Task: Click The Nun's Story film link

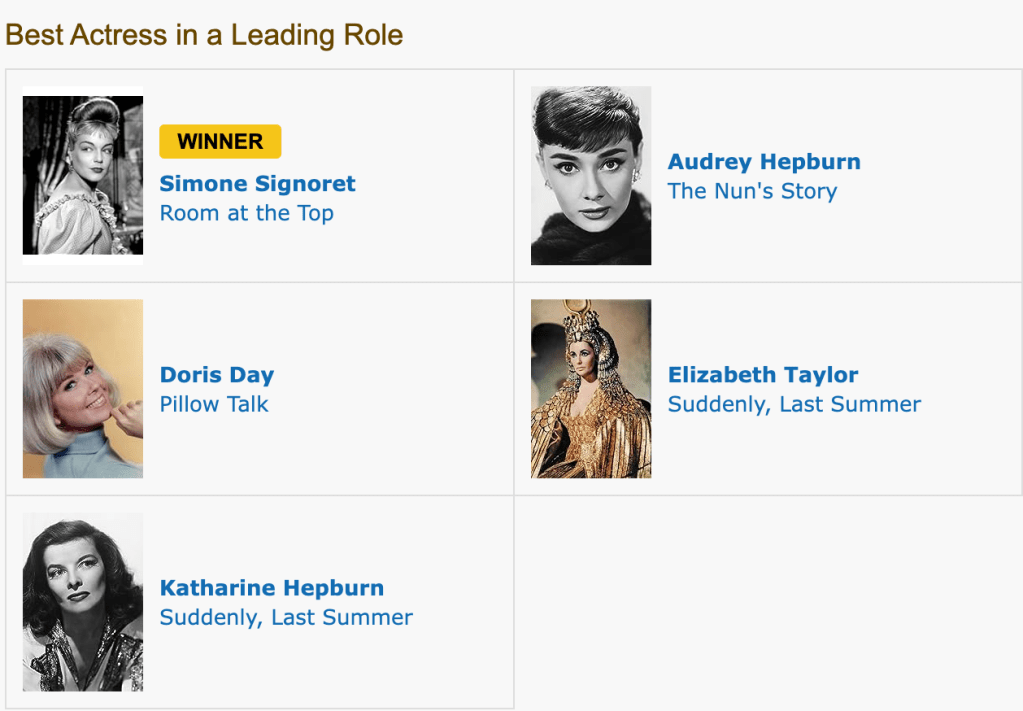Action: (x=752, y=191)
